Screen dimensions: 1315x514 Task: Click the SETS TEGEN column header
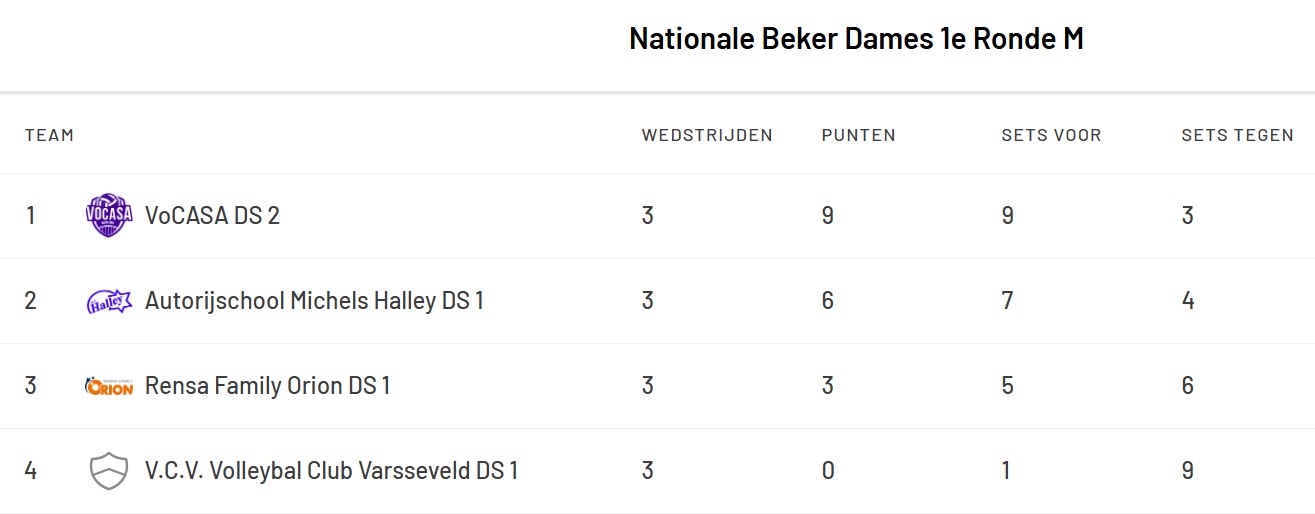click(1237, 135)
